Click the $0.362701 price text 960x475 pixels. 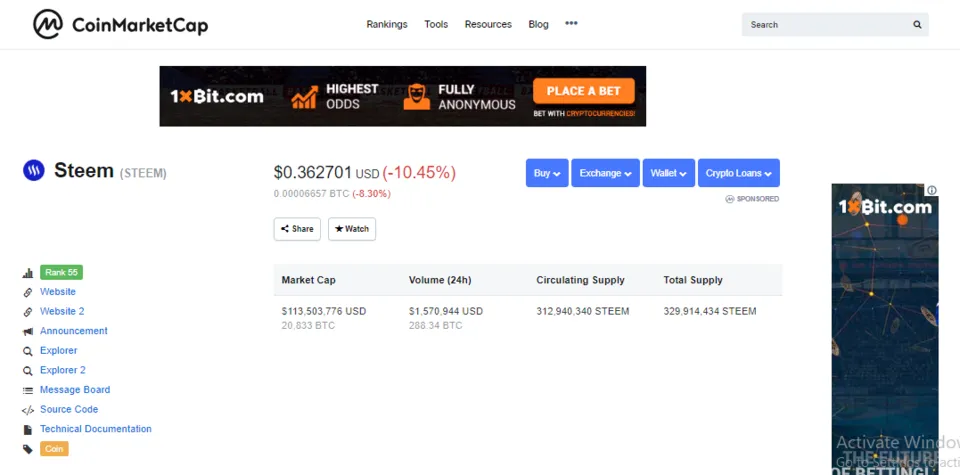coord(313,173)
